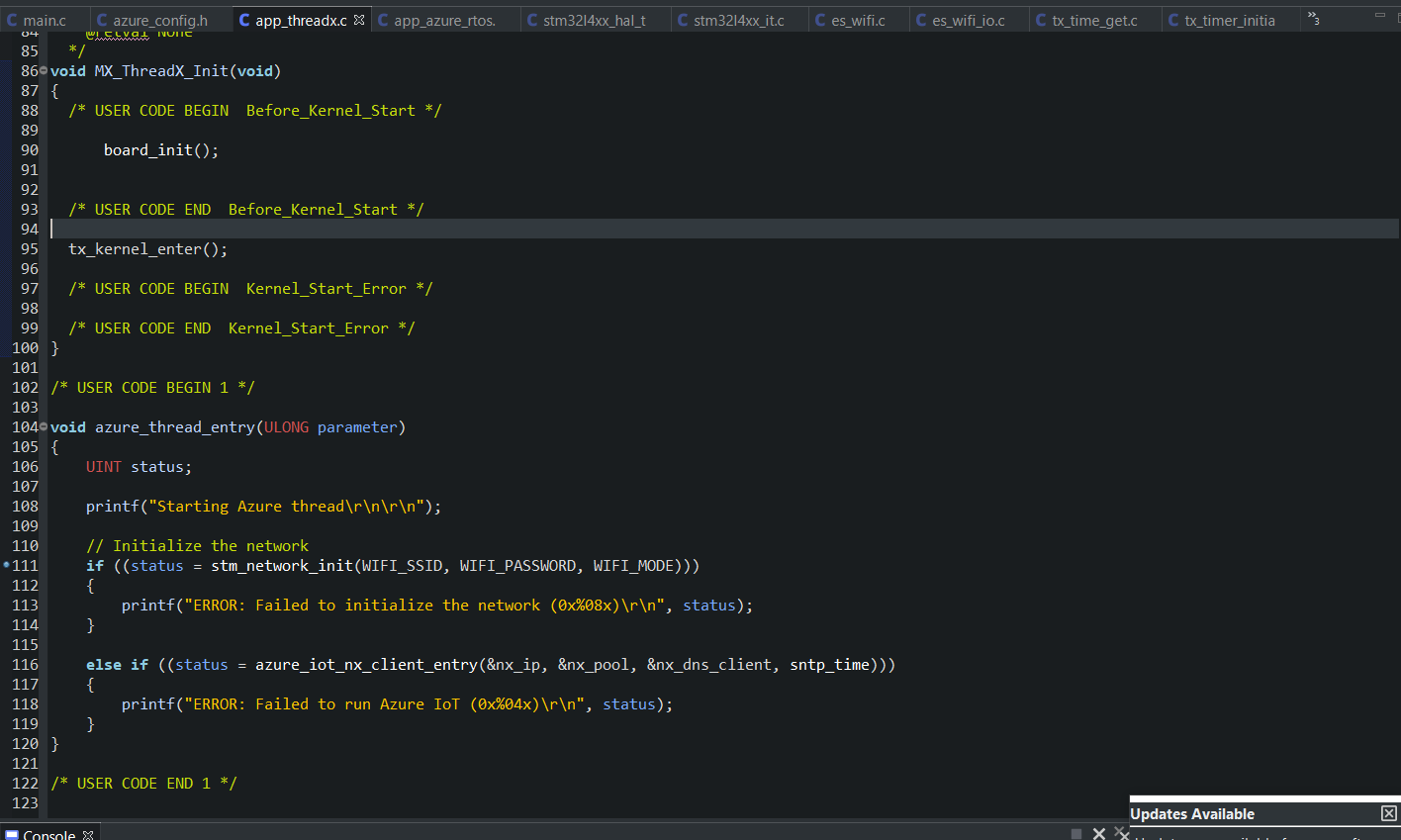The width and height of the screenshot is (1401, 840).
Task: Open the Console view tab
Action: coord(48,834)
